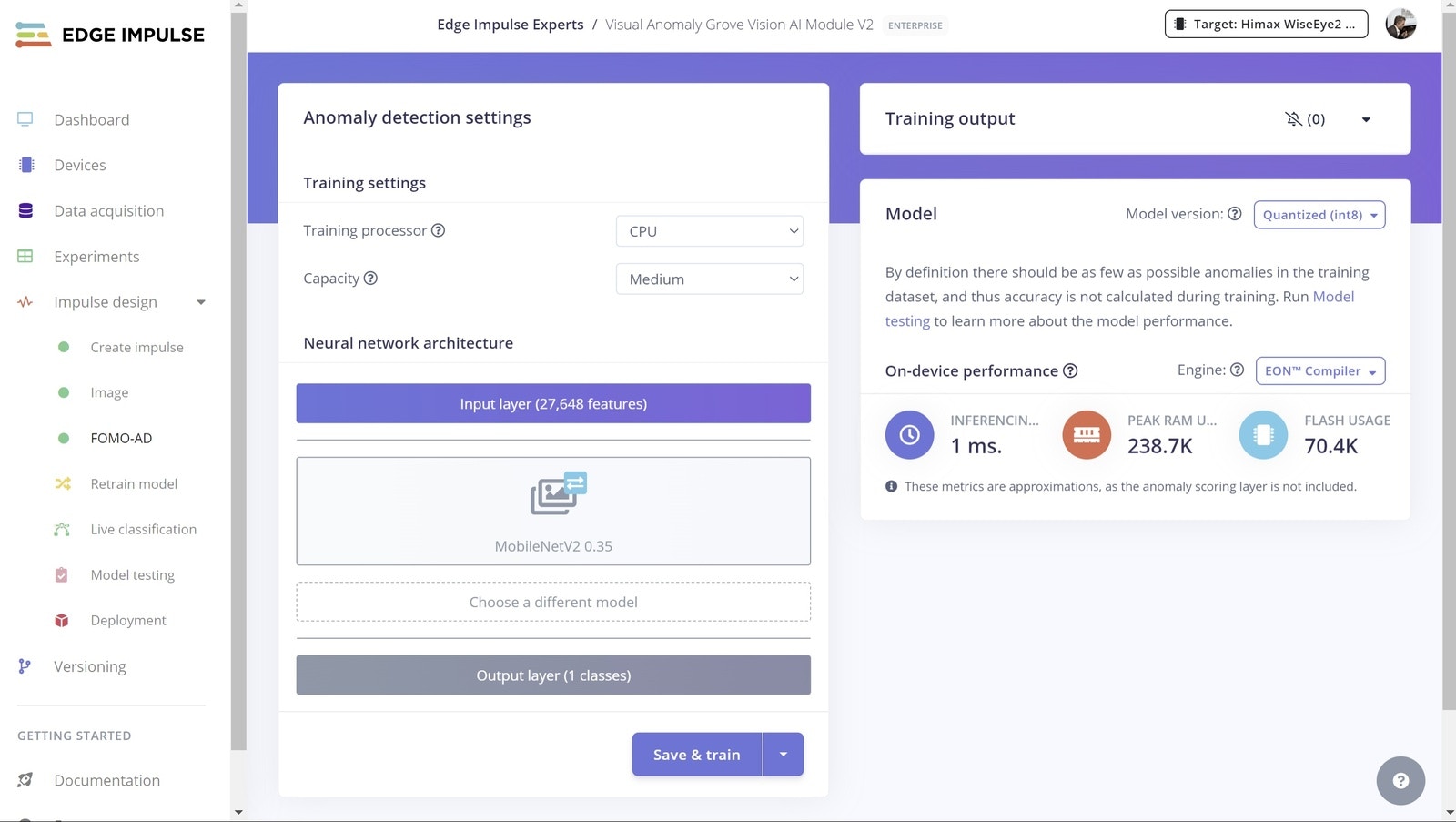The width and height of the screenshot is (1456, 822).
Task: Click the Output layer (1 classes) bar
Action: (553, 675)
